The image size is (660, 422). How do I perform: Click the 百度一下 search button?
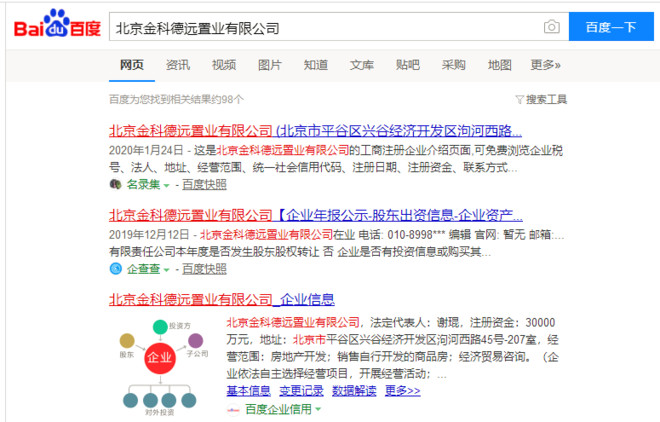[611, 27]
